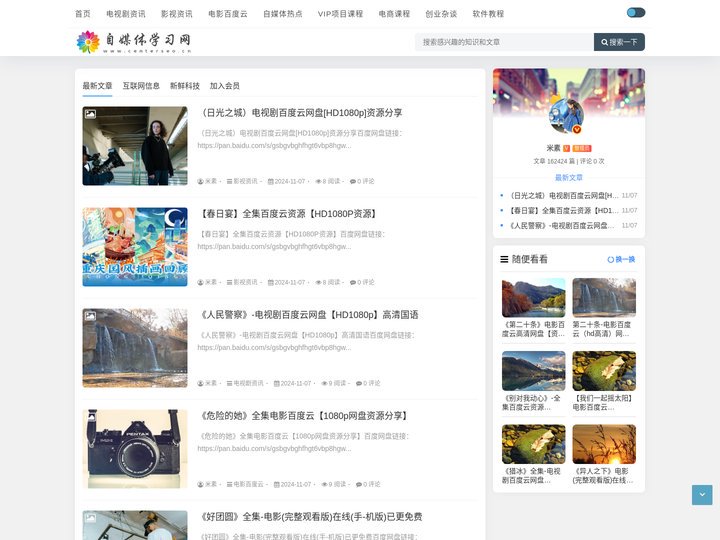Click author icon under 日光之城 article
Screen dimensions: 720x540
coord(201,181)
